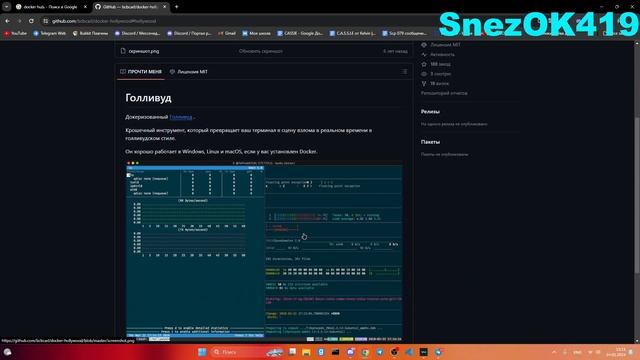Screen dimensions: 640x360
Task: Open the скриншот.png file row
Action: coord(264,51)
